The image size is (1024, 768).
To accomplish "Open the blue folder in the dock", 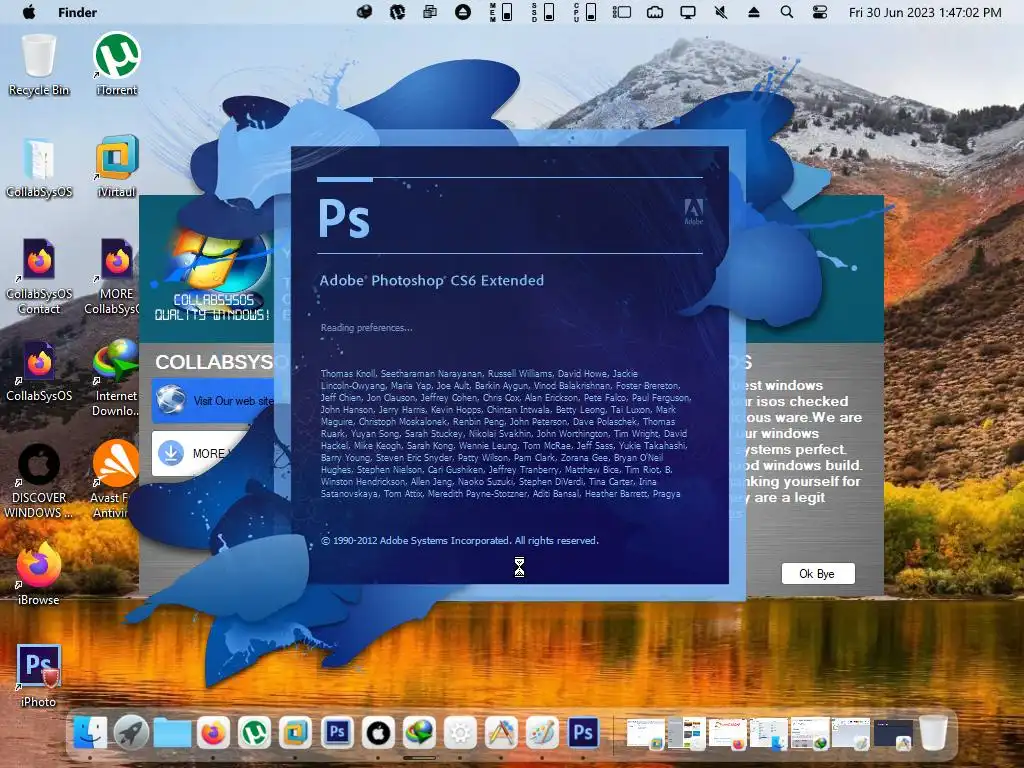I will pyautogui.click(x=172, y=733).
